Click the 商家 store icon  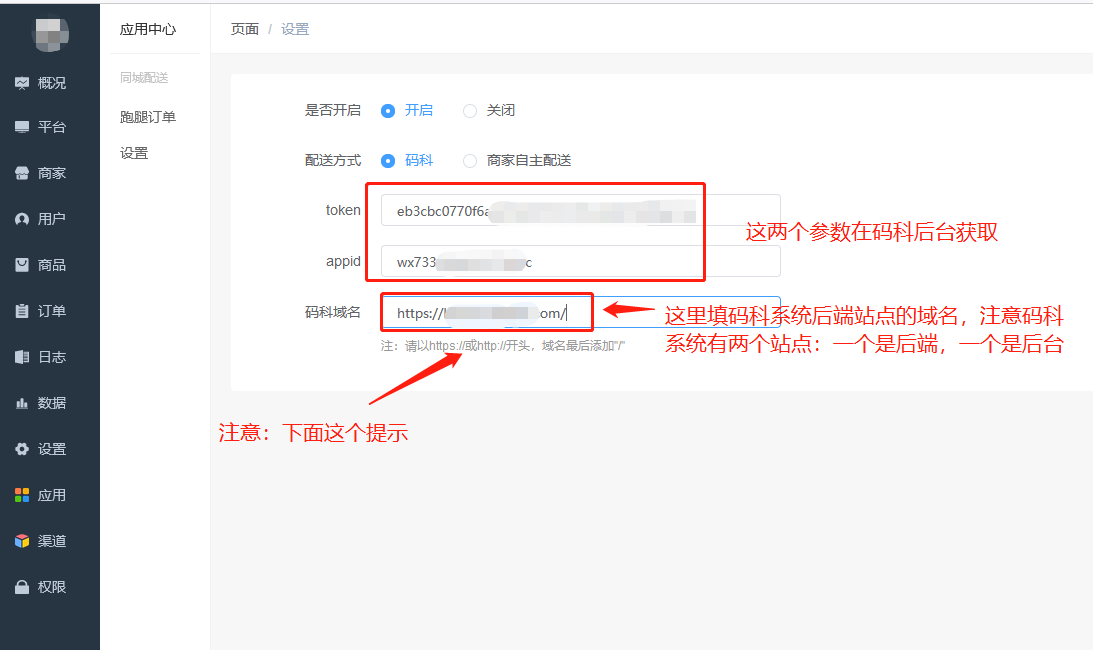[x=22, y=173]
